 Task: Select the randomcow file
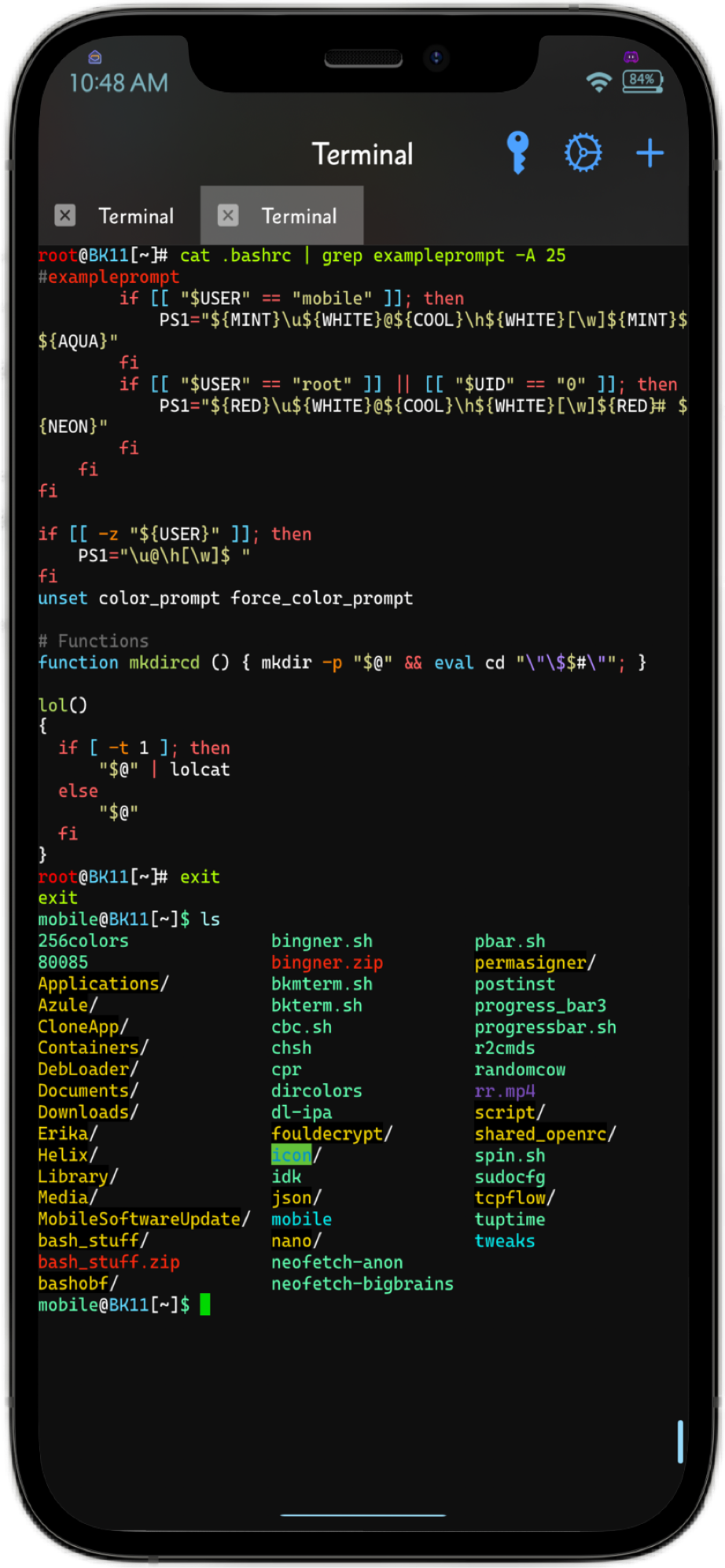(520, 1069)
